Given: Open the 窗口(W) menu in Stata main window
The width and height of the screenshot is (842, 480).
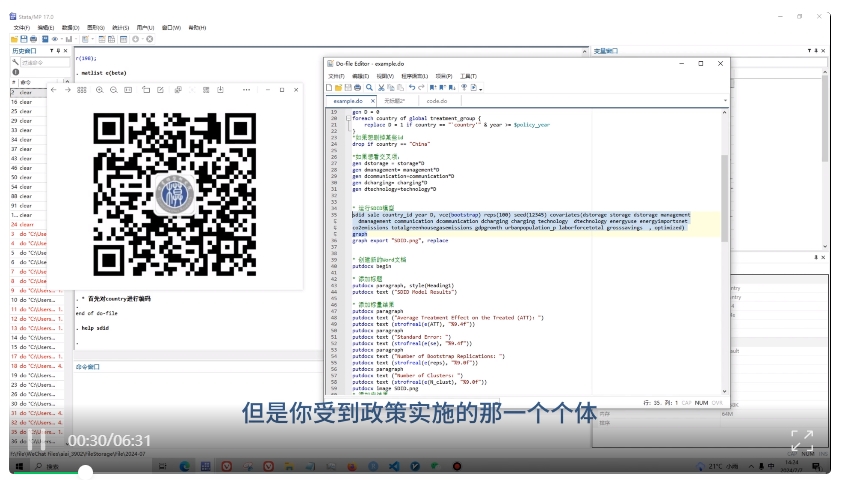Looking at the screenshot, I should click(171, 27).
